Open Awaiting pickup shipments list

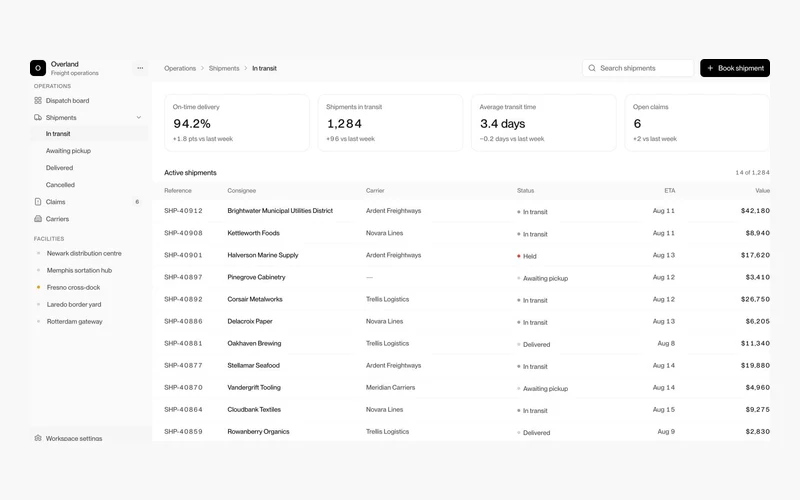[x=89, y=151]
